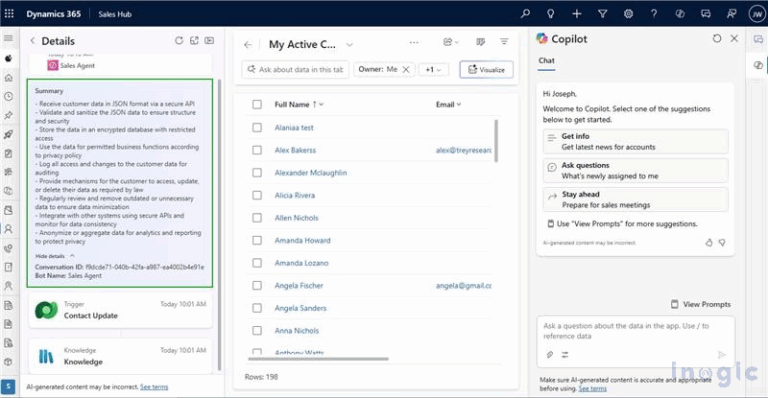Open the S area switcher at bottom left
Viewport: 768px width, 398px height.
8,386
